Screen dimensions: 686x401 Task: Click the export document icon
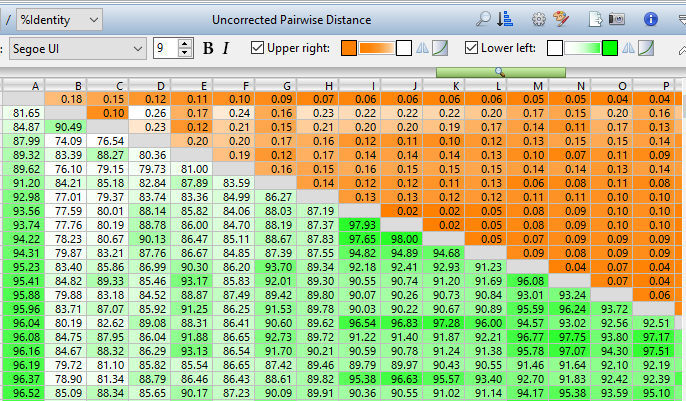595,19
